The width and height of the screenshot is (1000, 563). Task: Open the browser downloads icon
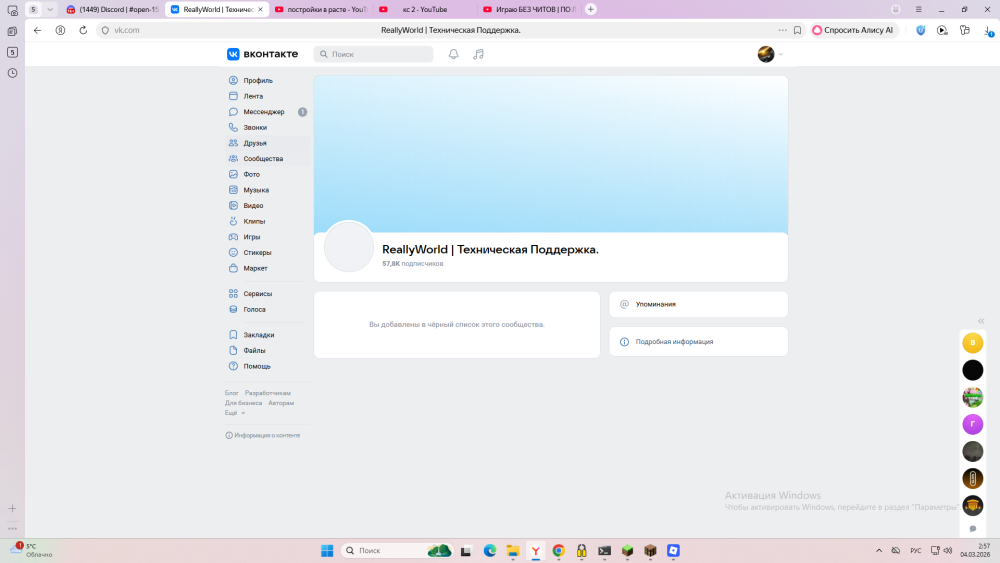click(x=988, y=30)
